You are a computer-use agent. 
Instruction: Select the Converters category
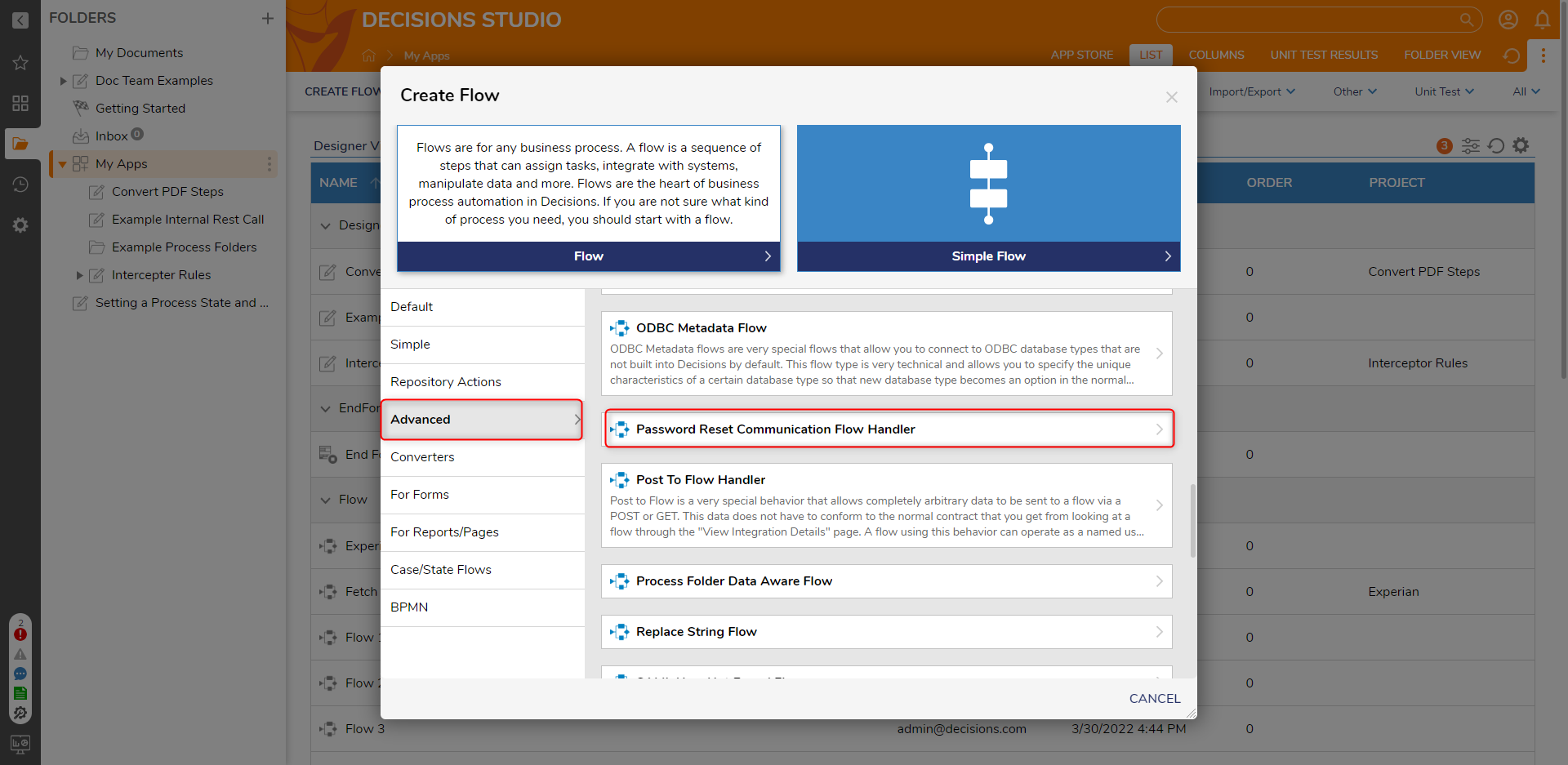point(482,457)
